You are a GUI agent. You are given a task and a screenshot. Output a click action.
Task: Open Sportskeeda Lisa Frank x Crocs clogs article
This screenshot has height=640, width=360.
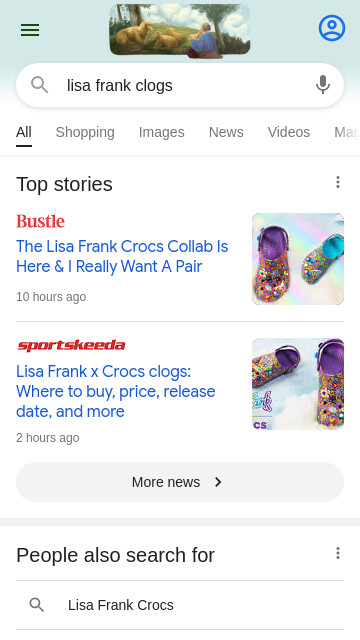(116, 391)
